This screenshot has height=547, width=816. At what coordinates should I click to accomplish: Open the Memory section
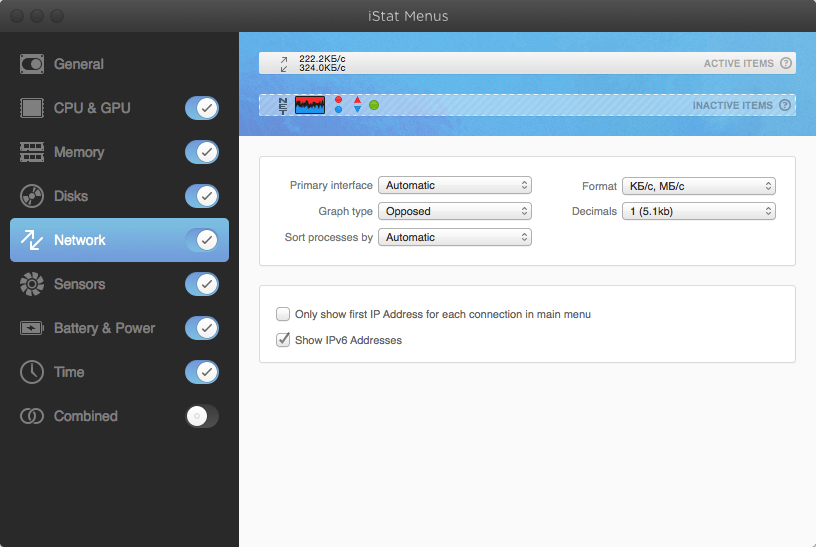coord(79,152)
